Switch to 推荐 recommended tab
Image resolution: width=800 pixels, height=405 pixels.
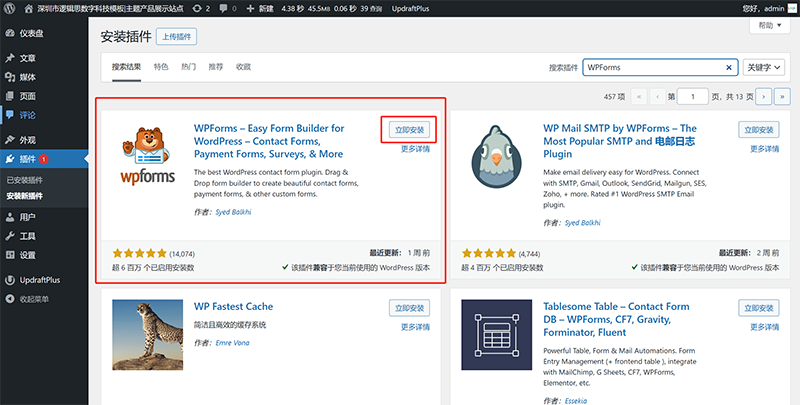coord(216,67)
